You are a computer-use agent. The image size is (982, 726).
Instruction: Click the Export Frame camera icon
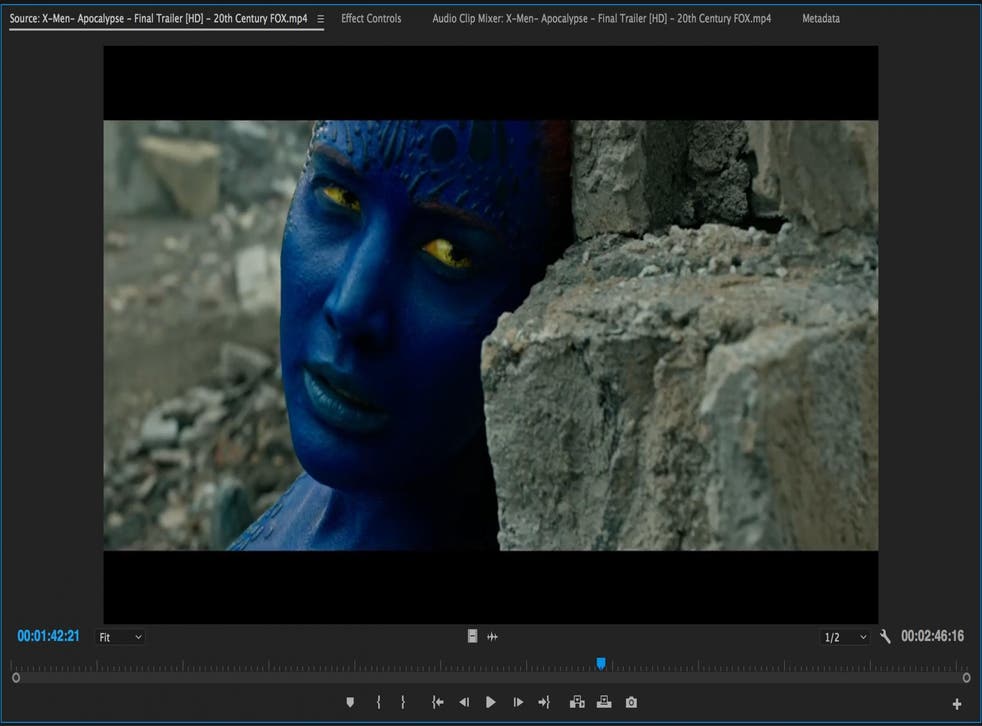click(631, 702)
